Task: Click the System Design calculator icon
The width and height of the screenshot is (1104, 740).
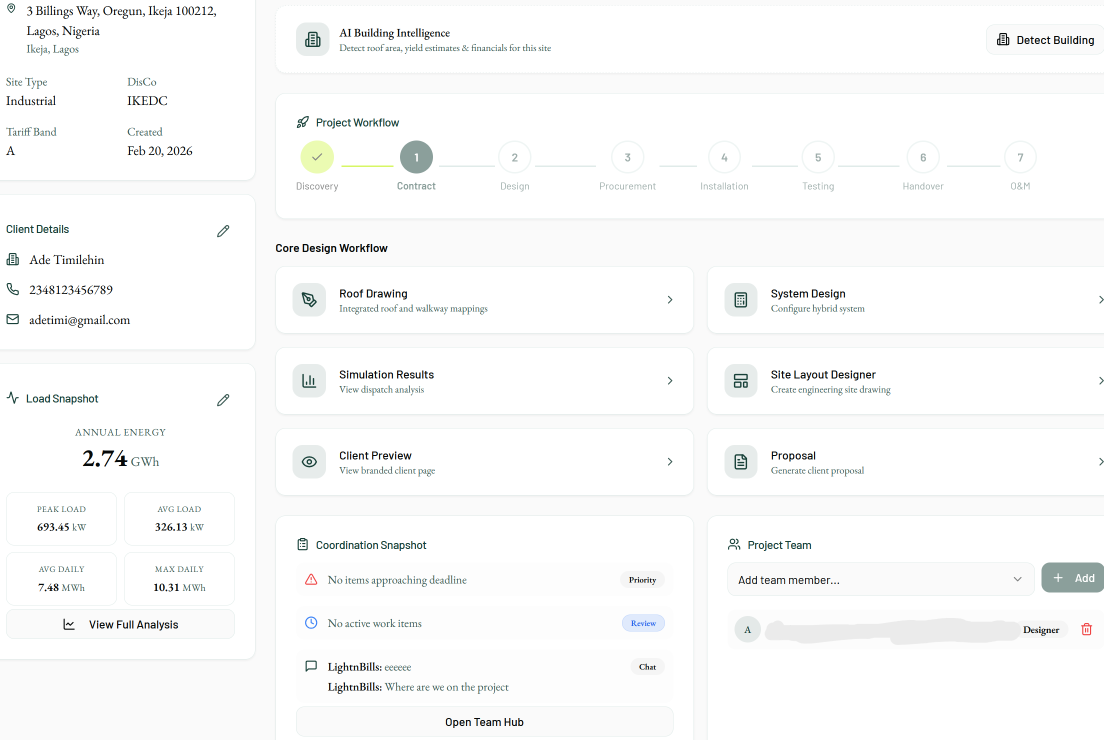Action: pyautogui.click(x=741, y=300)
